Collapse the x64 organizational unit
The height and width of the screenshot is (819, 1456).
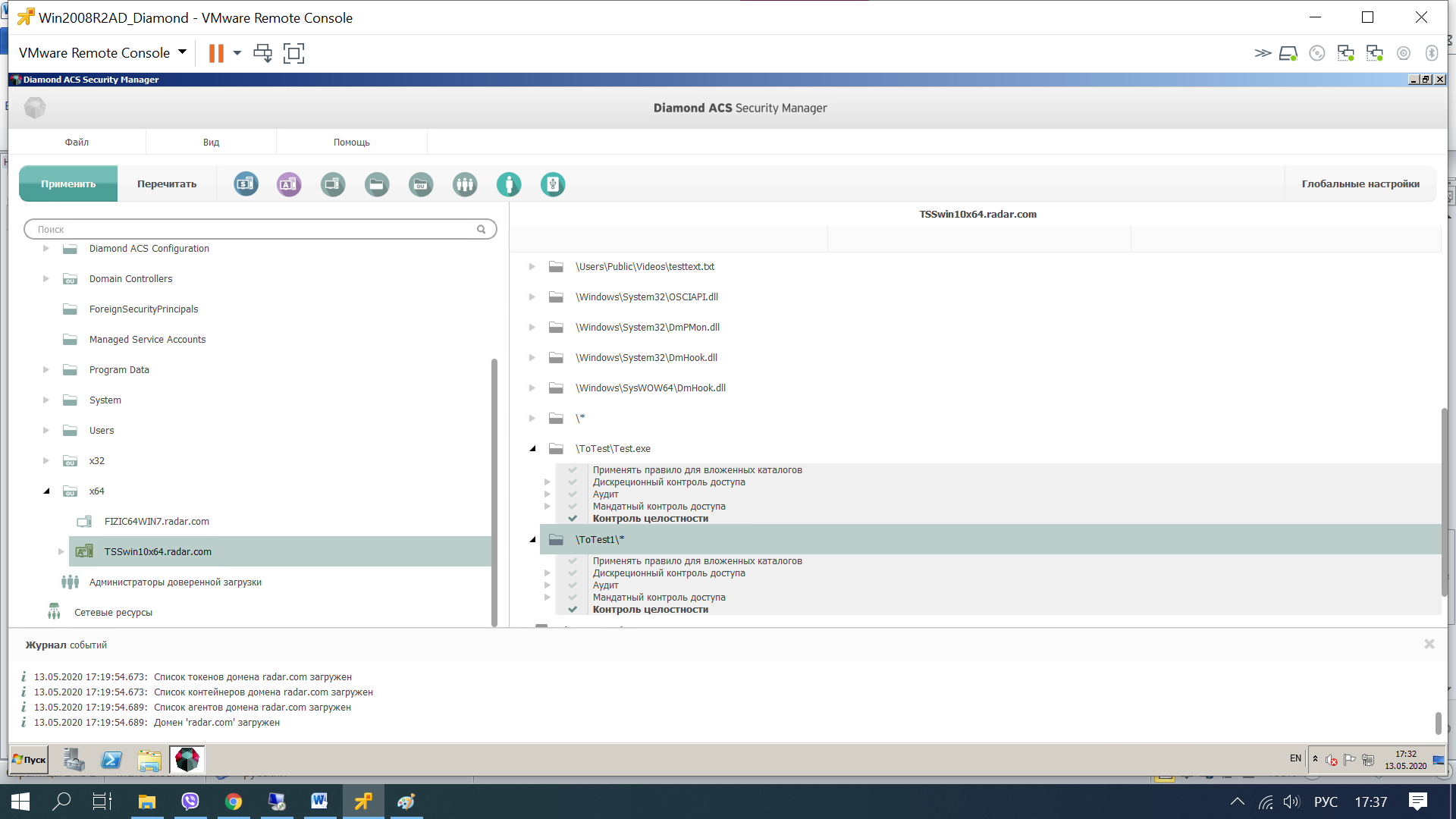46,491
